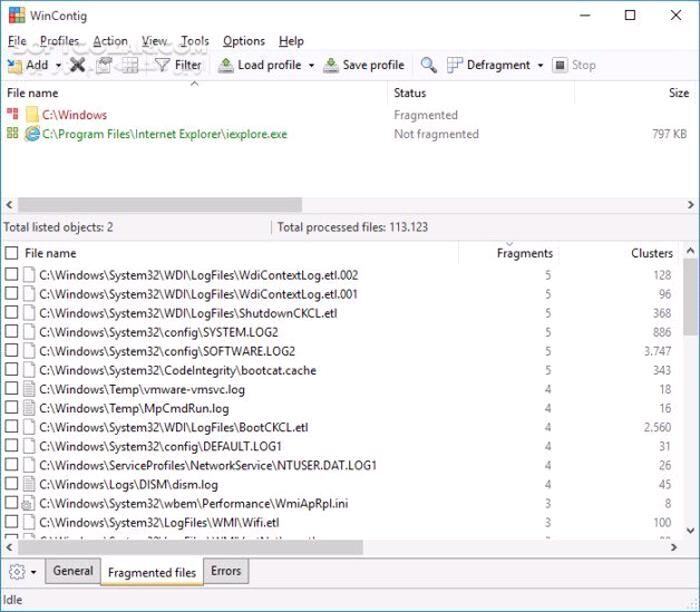Click the Remove (X) toolbar icon
The width and height of the screenshot is (700, 612).
(77, 65)
